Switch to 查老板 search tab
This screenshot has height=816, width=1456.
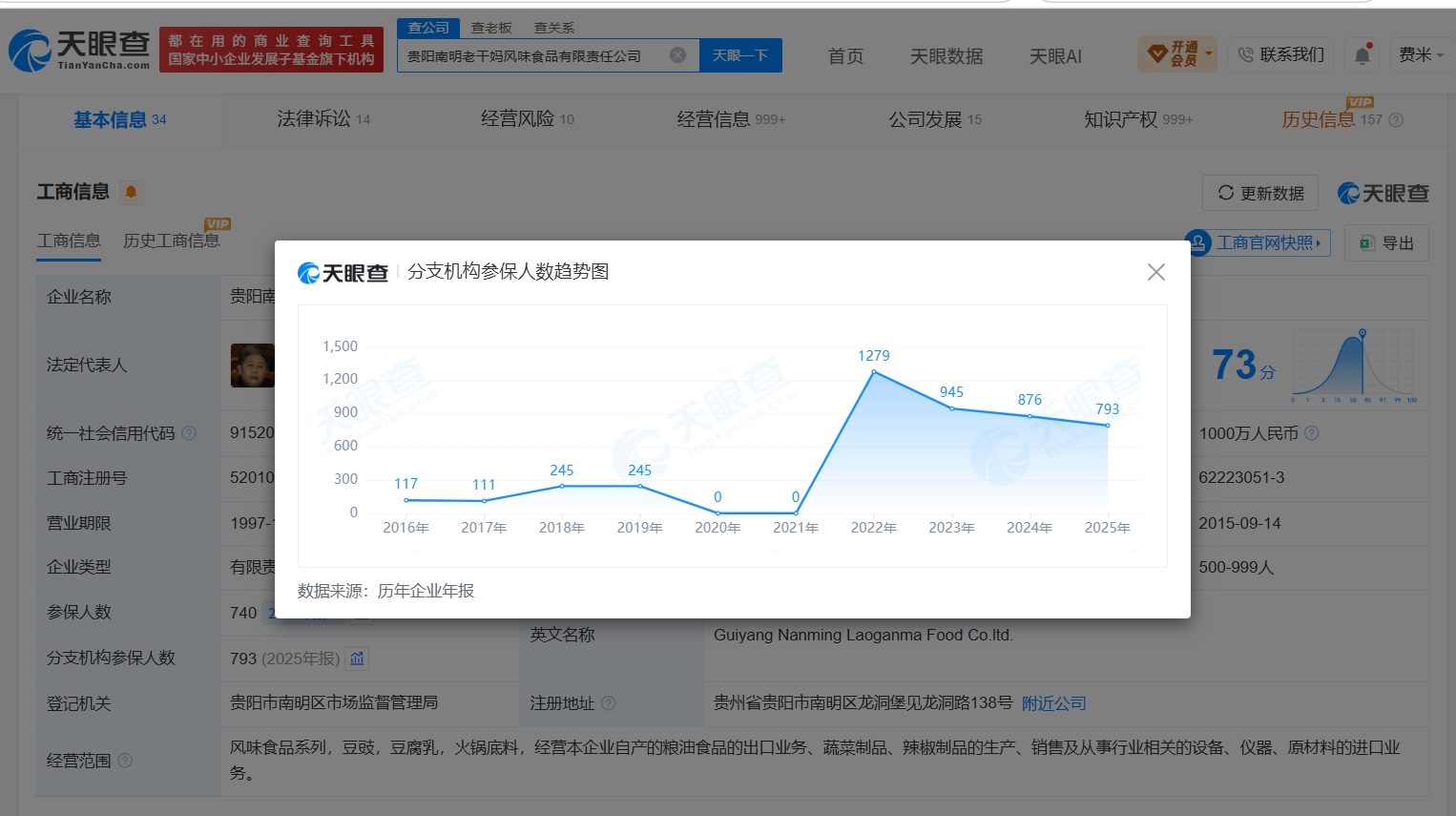[491, 28]
